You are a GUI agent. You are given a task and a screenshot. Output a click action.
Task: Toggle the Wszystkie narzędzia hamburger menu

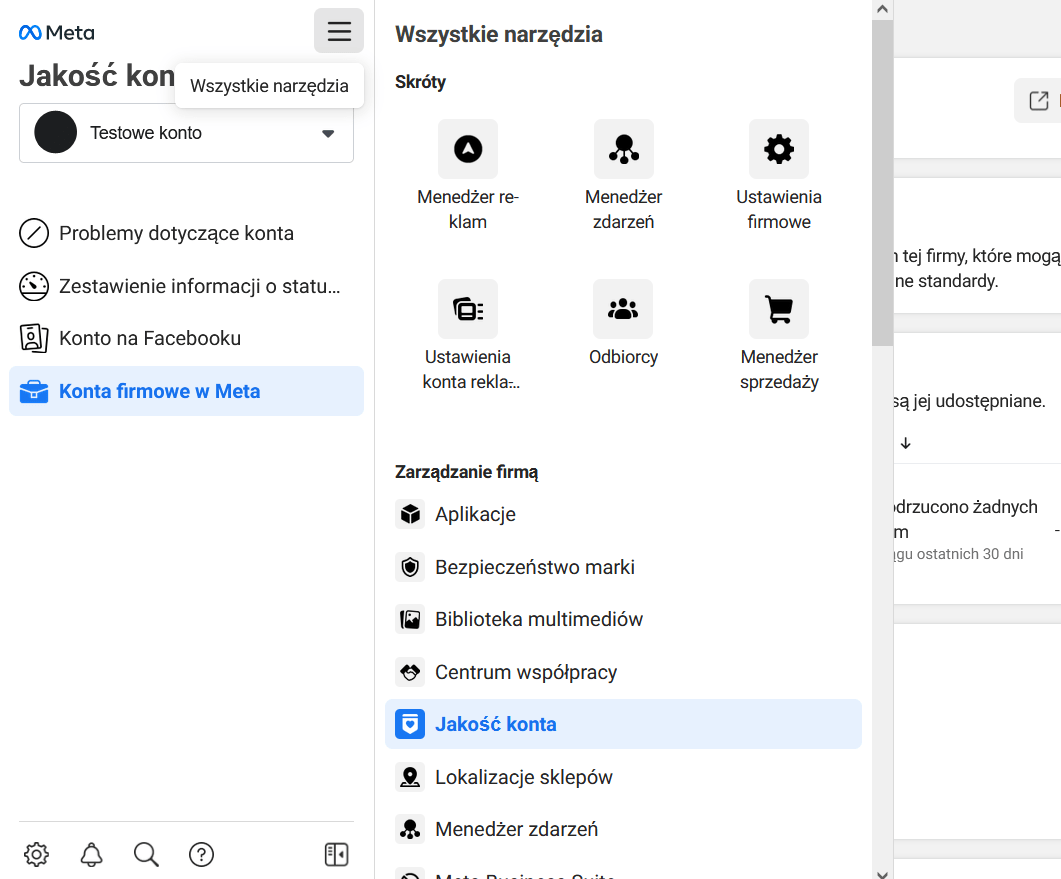[x=339, y=31]
